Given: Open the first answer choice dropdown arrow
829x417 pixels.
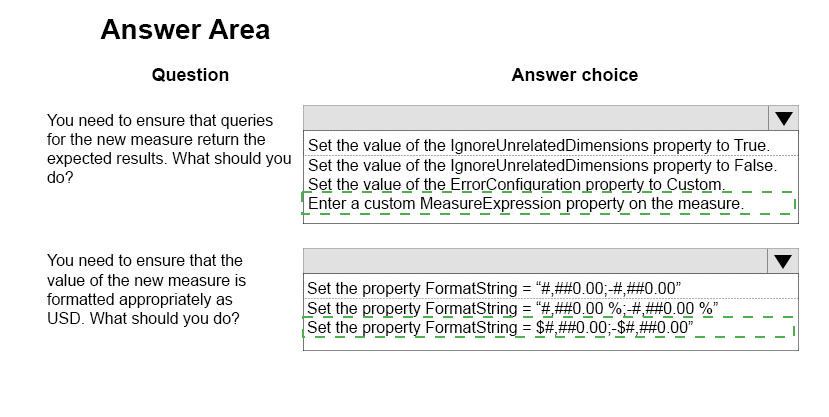Looking at the screenshot, I should click(783, 118).
